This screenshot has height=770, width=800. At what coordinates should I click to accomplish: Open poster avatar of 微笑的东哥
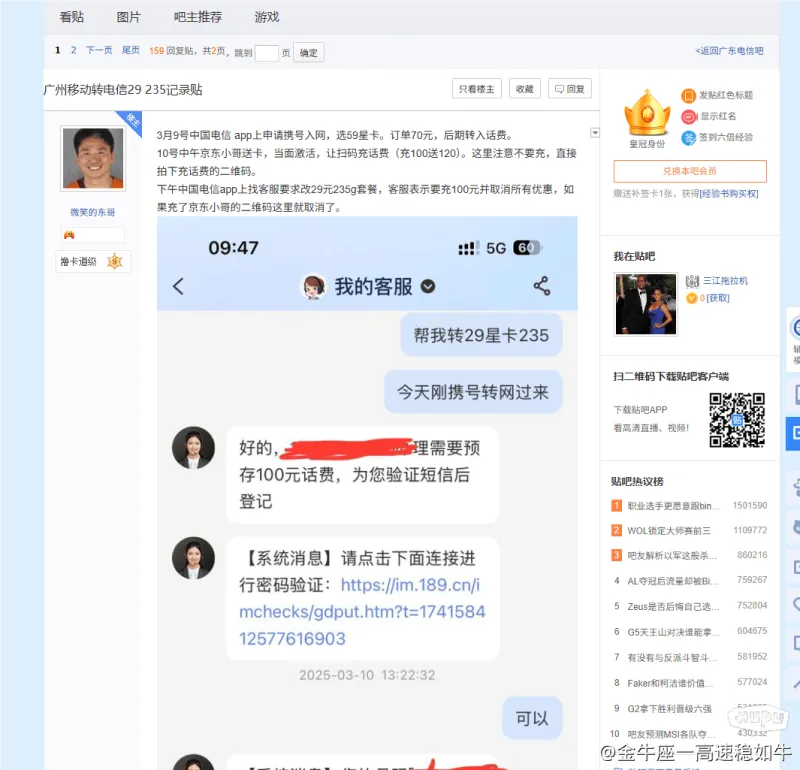(93, 158)
